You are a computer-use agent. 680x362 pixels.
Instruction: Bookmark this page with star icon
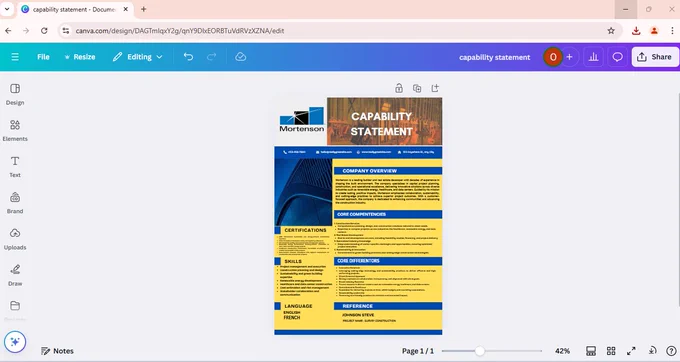(611, 31)
